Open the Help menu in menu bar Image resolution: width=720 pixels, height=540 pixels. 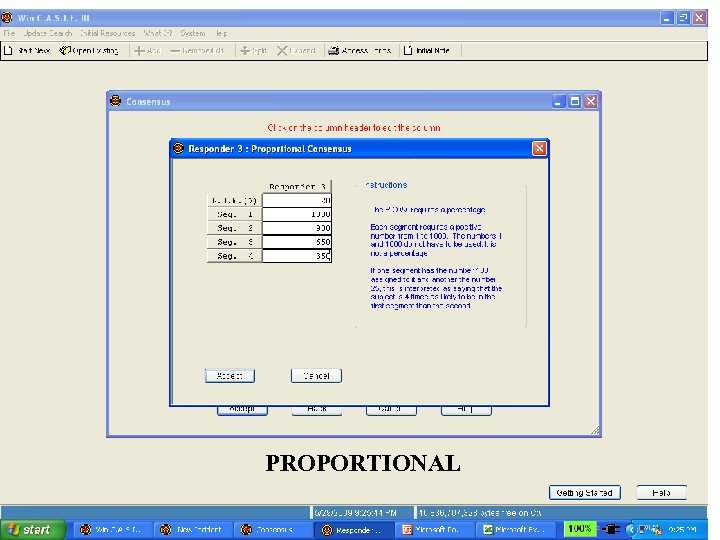[221, 33]
